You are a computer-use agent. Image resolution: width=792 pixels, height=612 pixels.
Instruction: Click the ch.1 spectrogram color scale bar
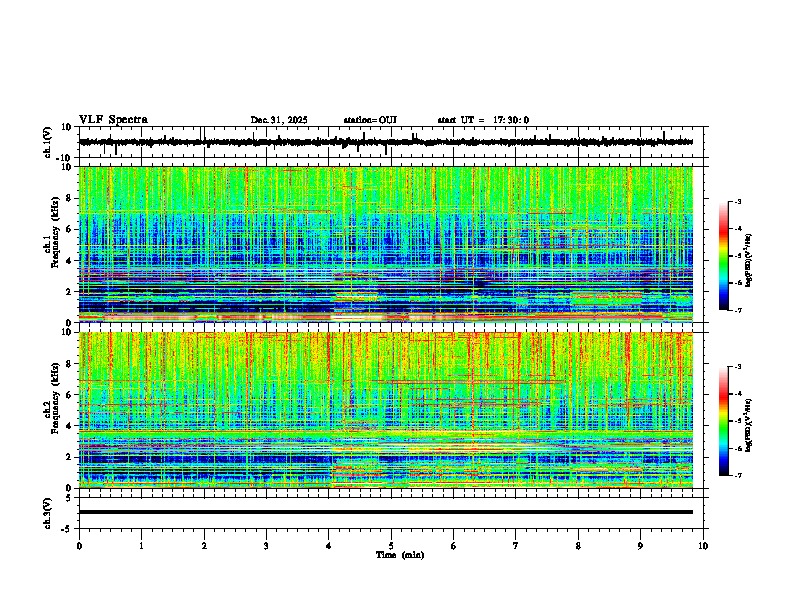click(x=724, y=256)
